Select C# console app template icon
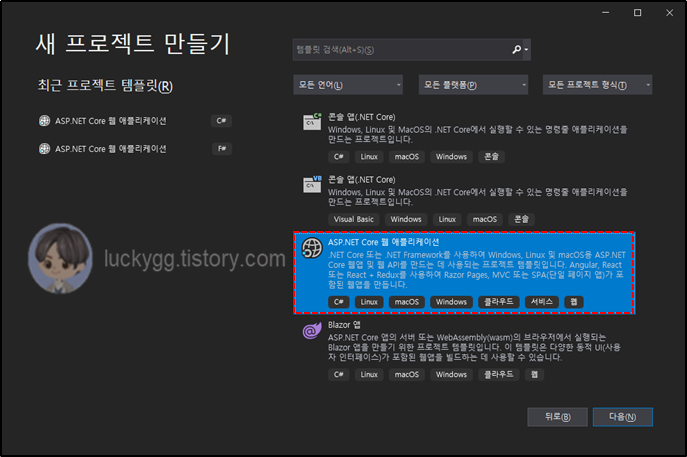The width and height of the screenshot is (687, 457). click(312, 121)
